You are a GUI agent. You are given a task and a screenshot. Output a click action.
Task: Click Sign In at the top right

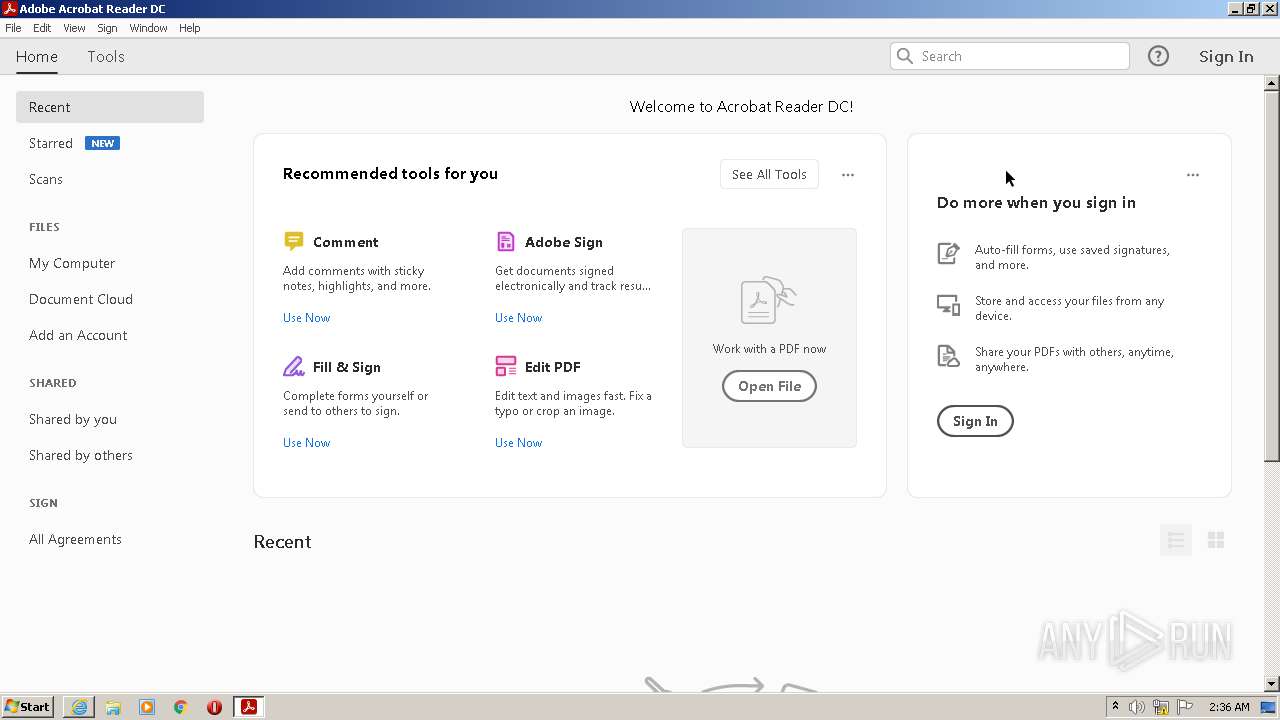click(1226, 56)
